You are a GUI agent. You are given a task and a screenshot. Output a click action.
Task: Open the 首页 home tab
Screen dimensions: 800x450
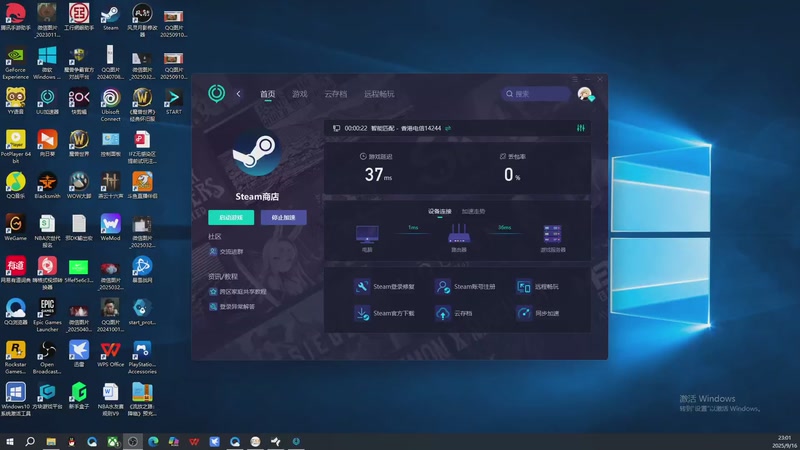tap(267, 94)
